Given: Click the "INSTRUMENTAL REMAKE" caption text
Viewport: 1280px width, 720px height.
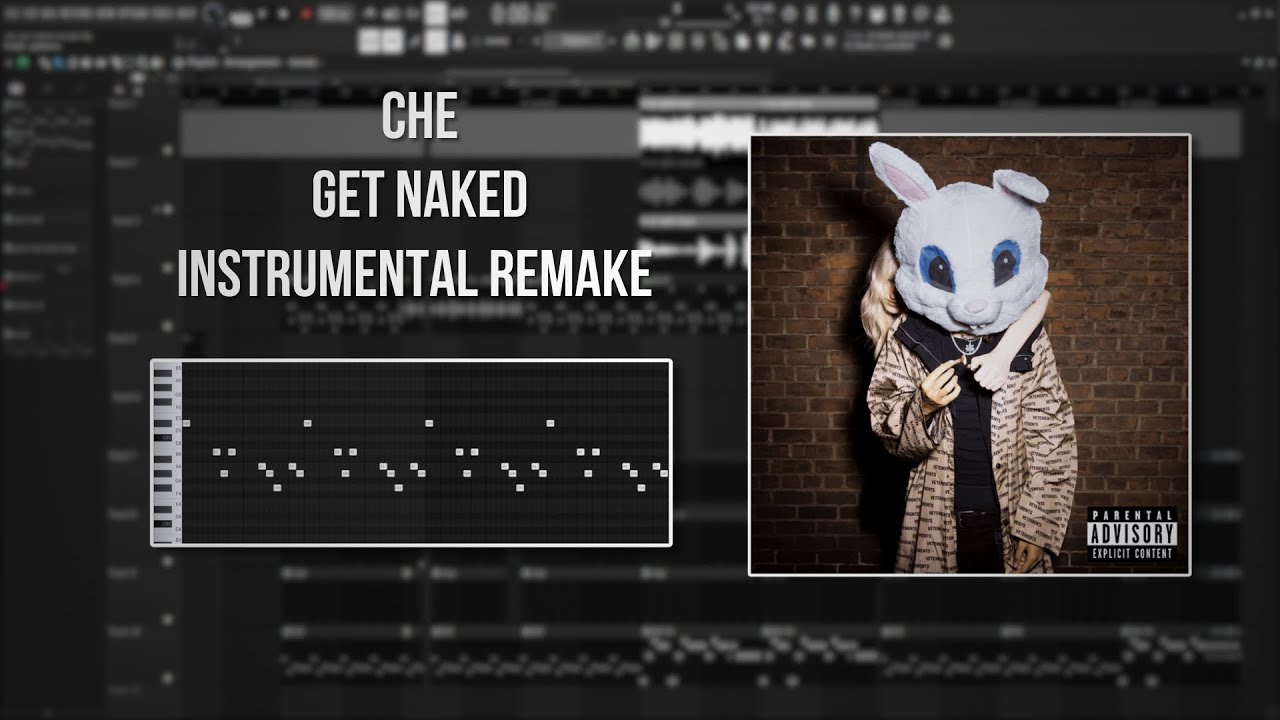Looking at the screenshot, I should tap(414, 273).
